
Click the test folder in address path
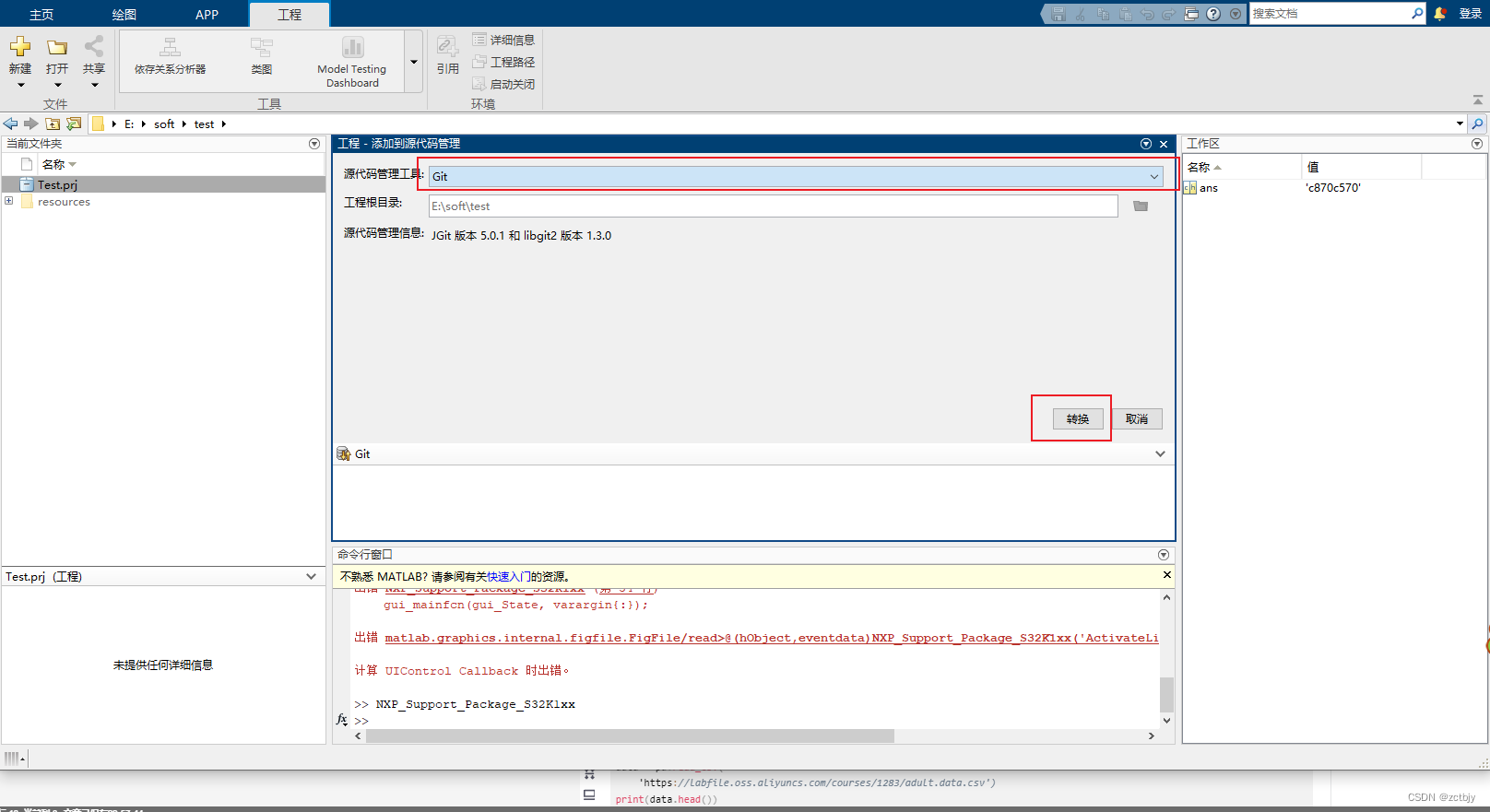pos(204,124)
